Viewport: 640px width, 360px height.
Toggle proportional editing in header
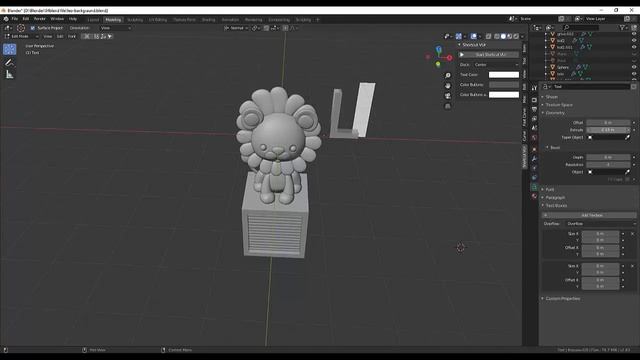pos(285,28)
